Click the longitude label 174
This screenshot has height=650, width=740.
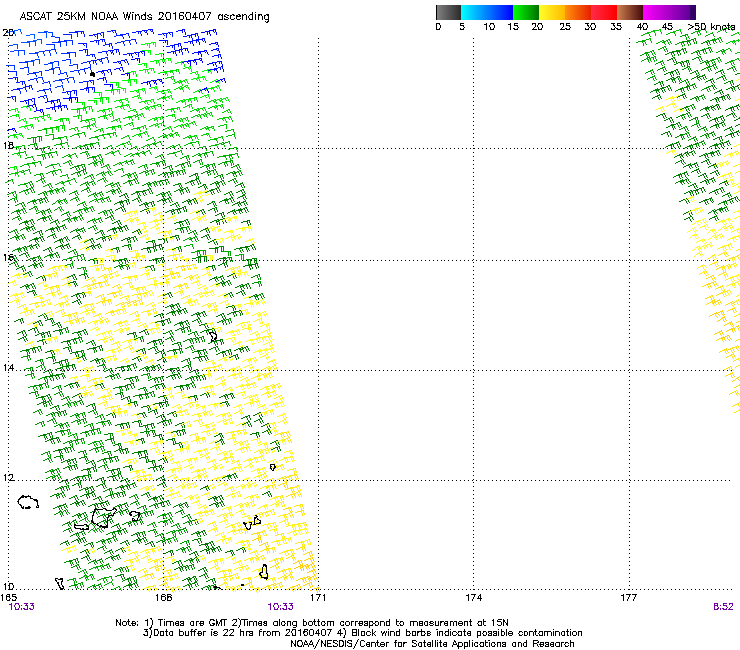[x=473, y=598]
